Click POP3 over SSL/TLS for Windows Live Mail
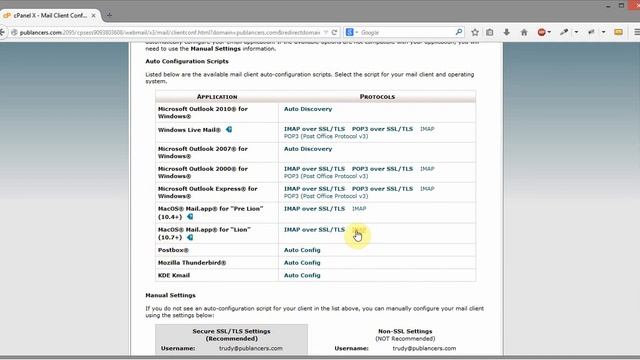Viewport: 640px width, 360px height. pyautogui.click(x=382, y=129)
